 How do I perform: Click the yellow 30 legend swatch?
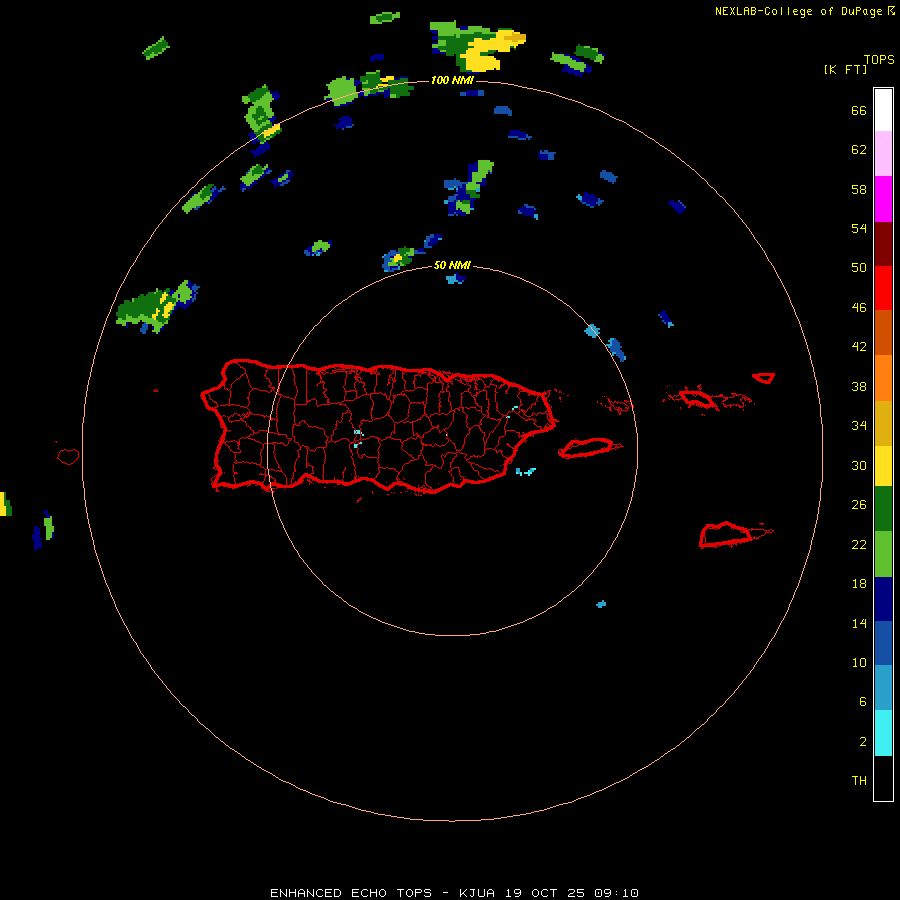pyautogui.click(x=883, y=466)
